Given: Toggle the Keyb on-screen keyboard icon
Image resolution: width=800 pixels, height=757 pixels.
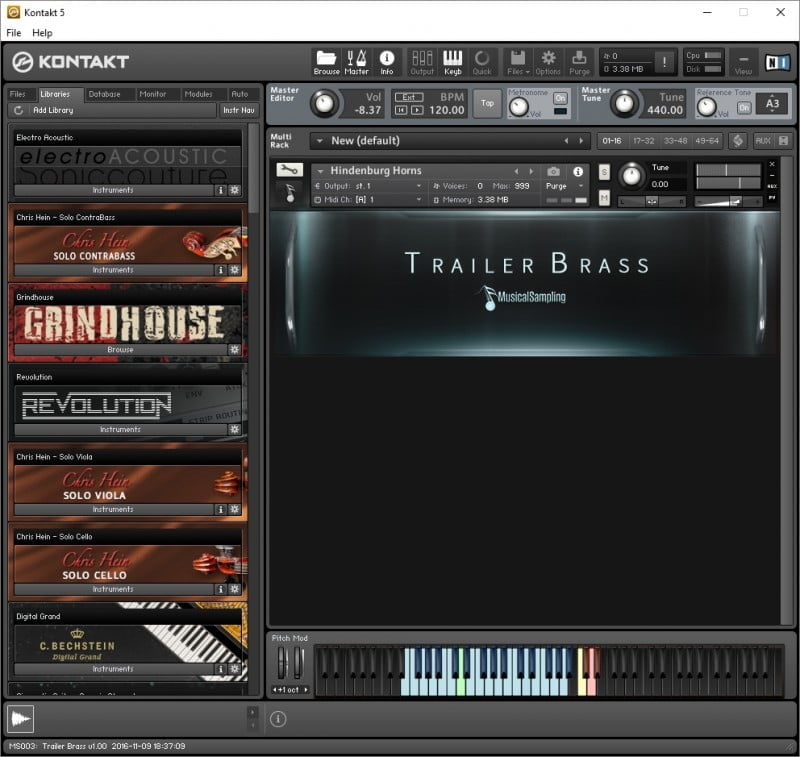Looking at the screenshot, I should point(452,62).
